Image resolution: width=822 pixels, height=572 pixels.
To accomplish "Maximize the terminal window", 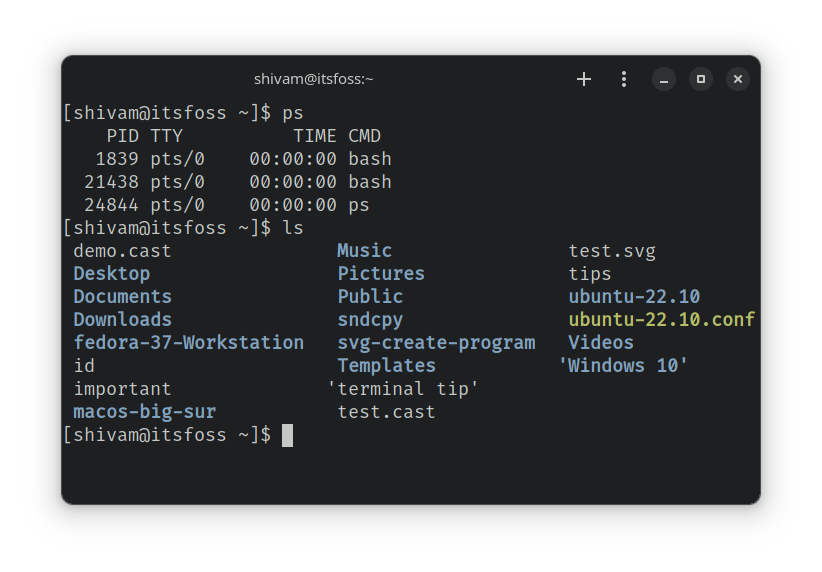I will point(701,79).
